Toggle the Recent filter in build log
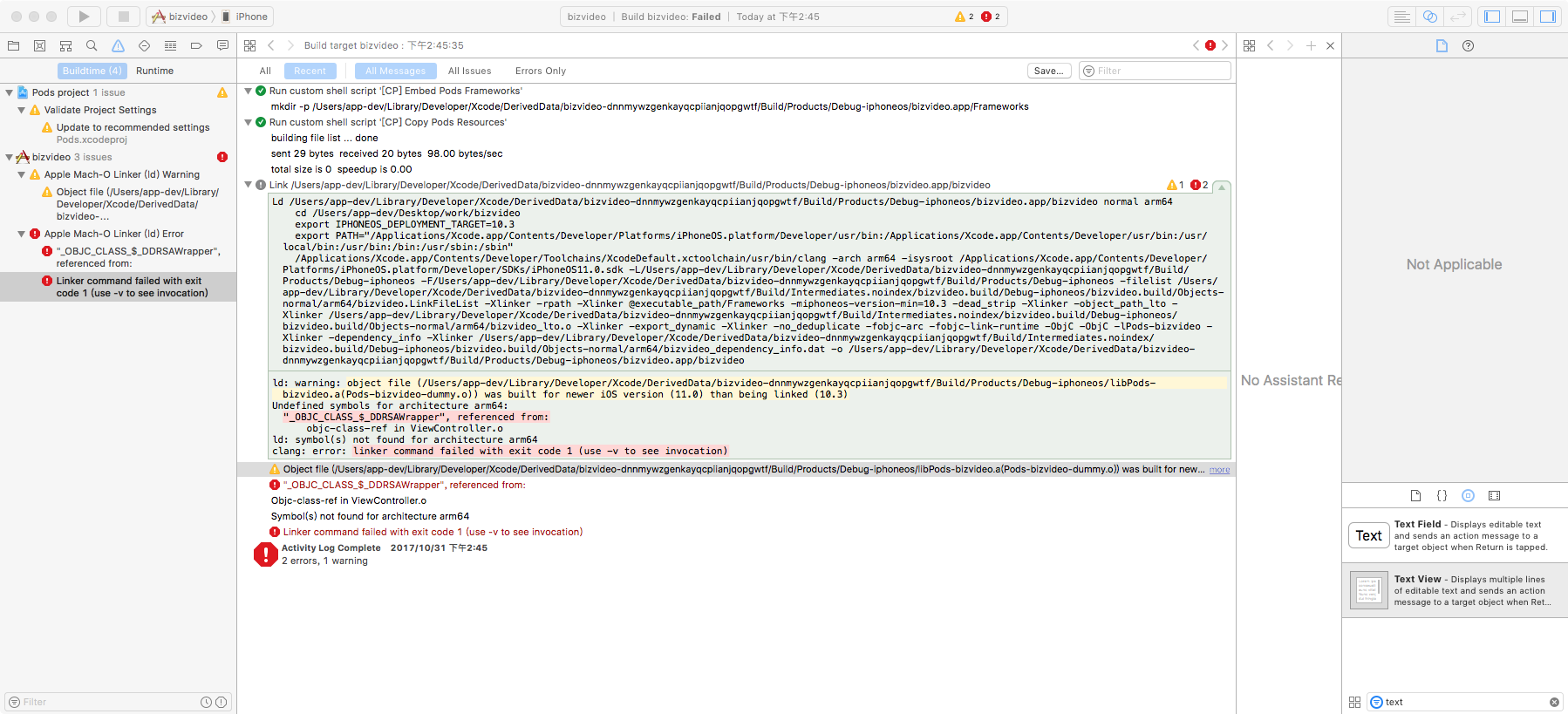This screenshot has height=714, width=1568. pos(310,71)
